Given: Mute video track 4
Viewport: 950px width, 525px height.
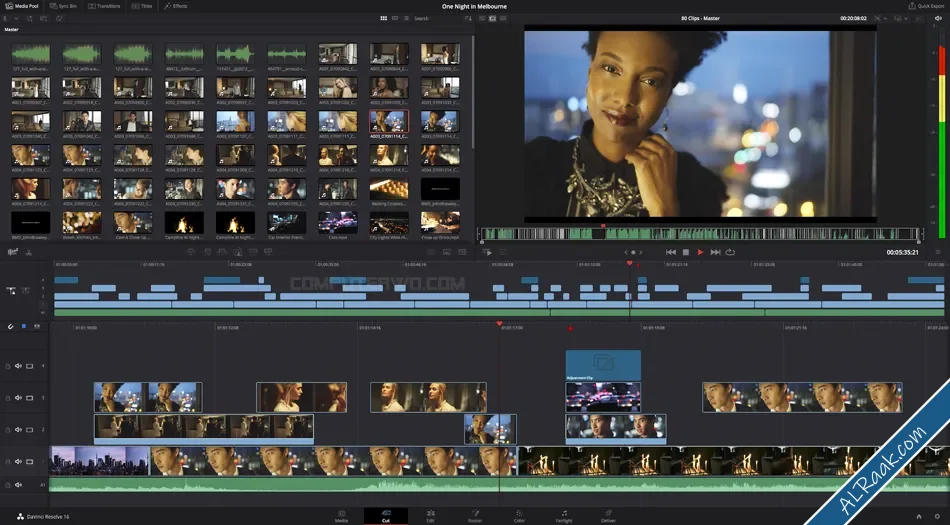Looking at the screenshot, I should [18, 366].
